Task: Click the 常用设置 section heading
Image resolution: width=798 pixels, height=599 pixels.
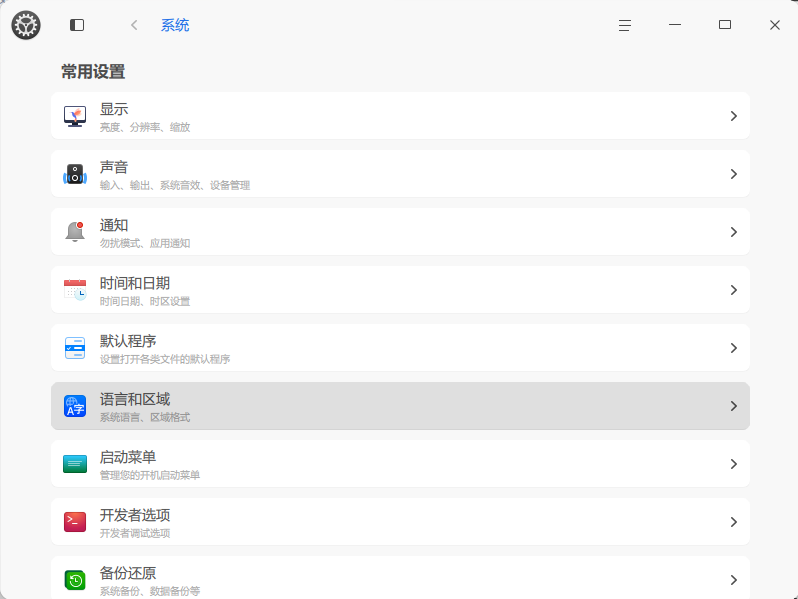Action: 93,72
